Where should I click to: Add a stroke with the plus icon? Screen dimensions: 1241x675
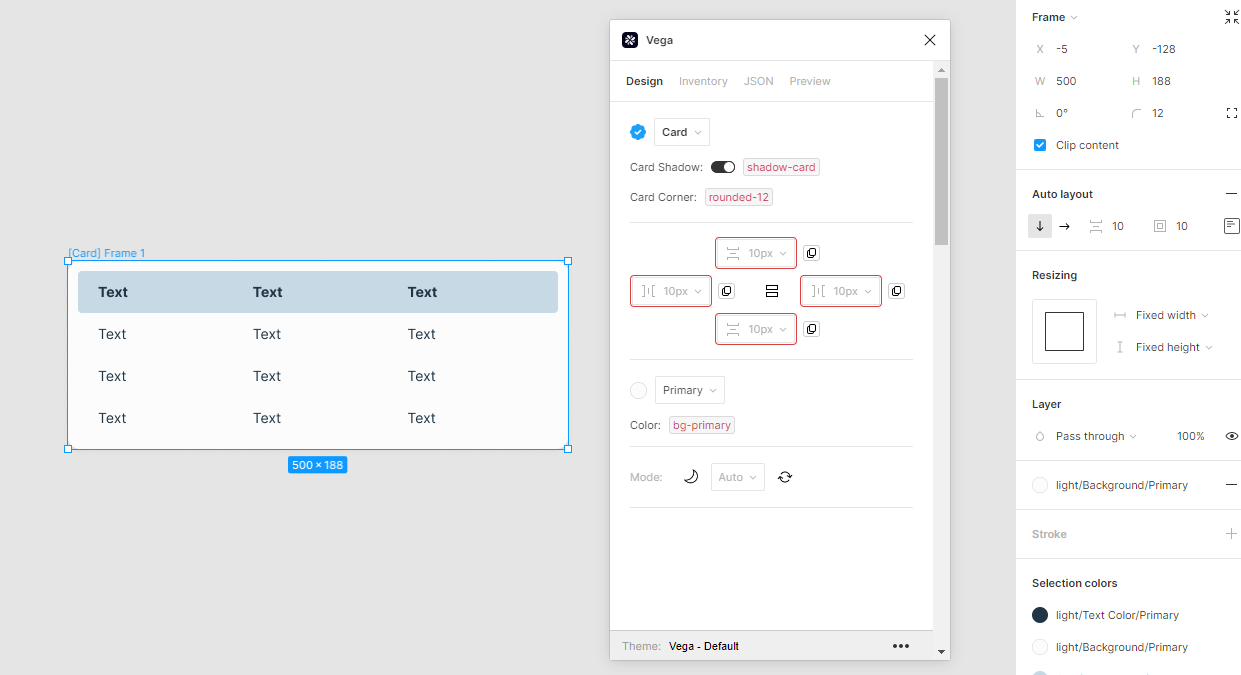[1231, 534]
